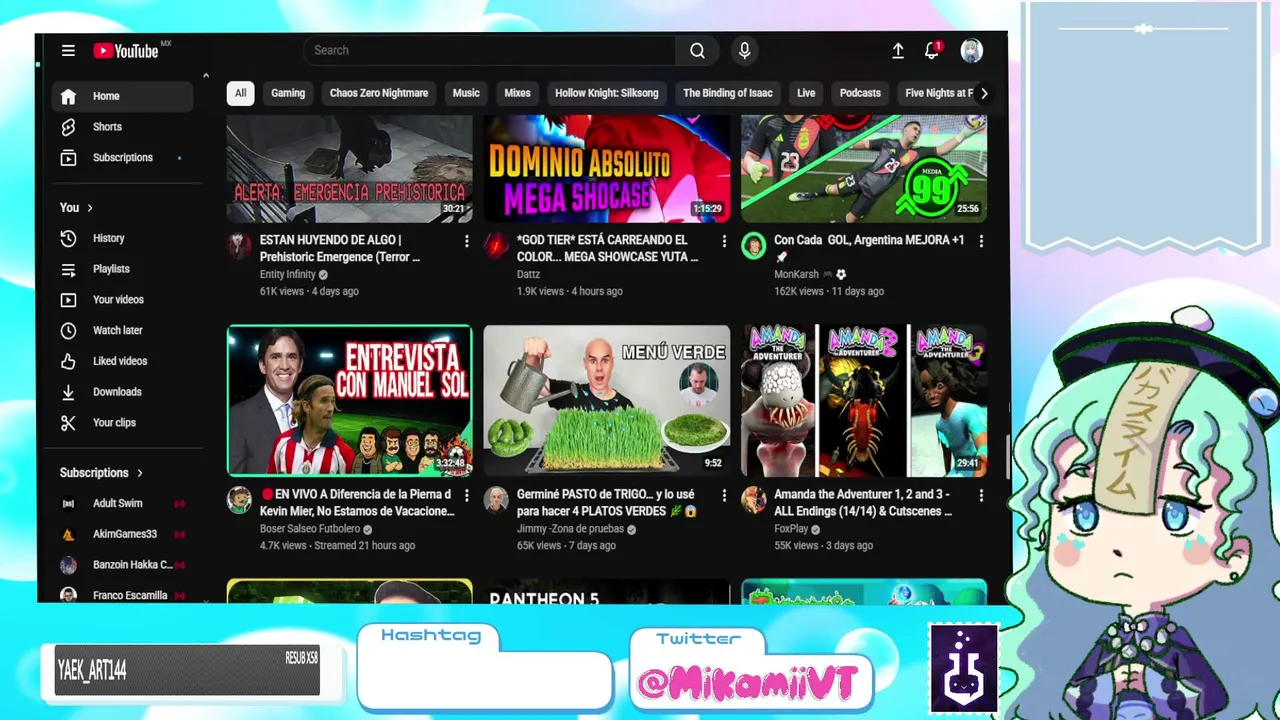Open the notifications bell

(932, 51)
